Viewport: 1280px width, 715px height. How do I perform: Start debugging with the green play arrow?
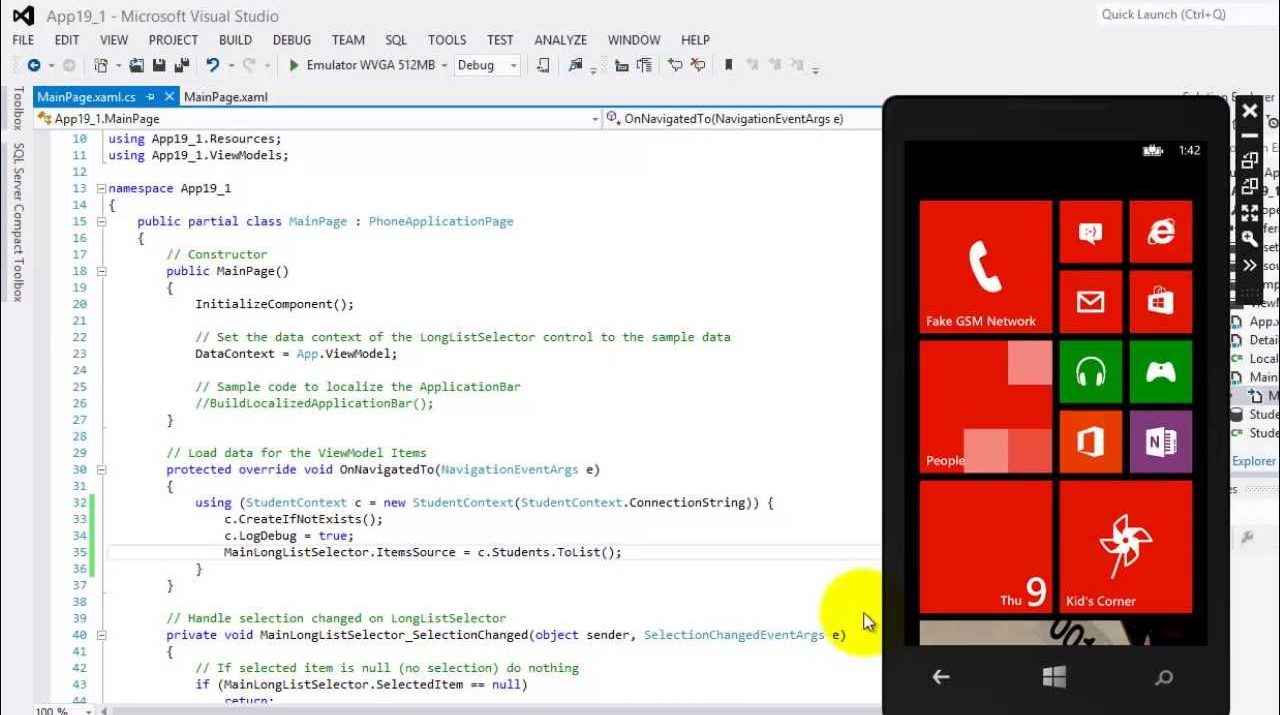(294, 65)
